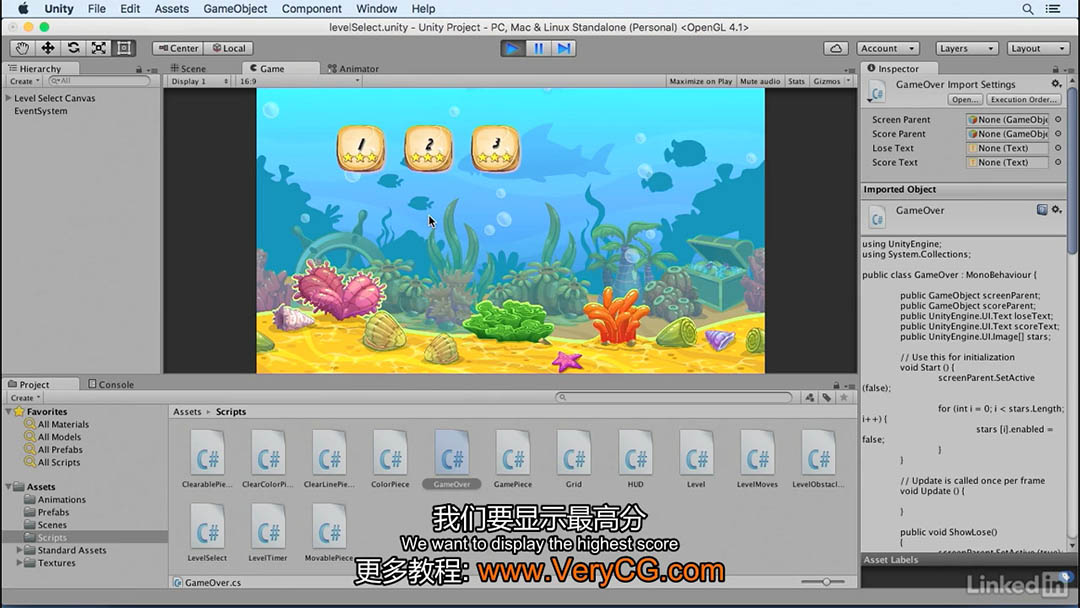
Task: Open the Component menu
Action: (x=311, y=9)
